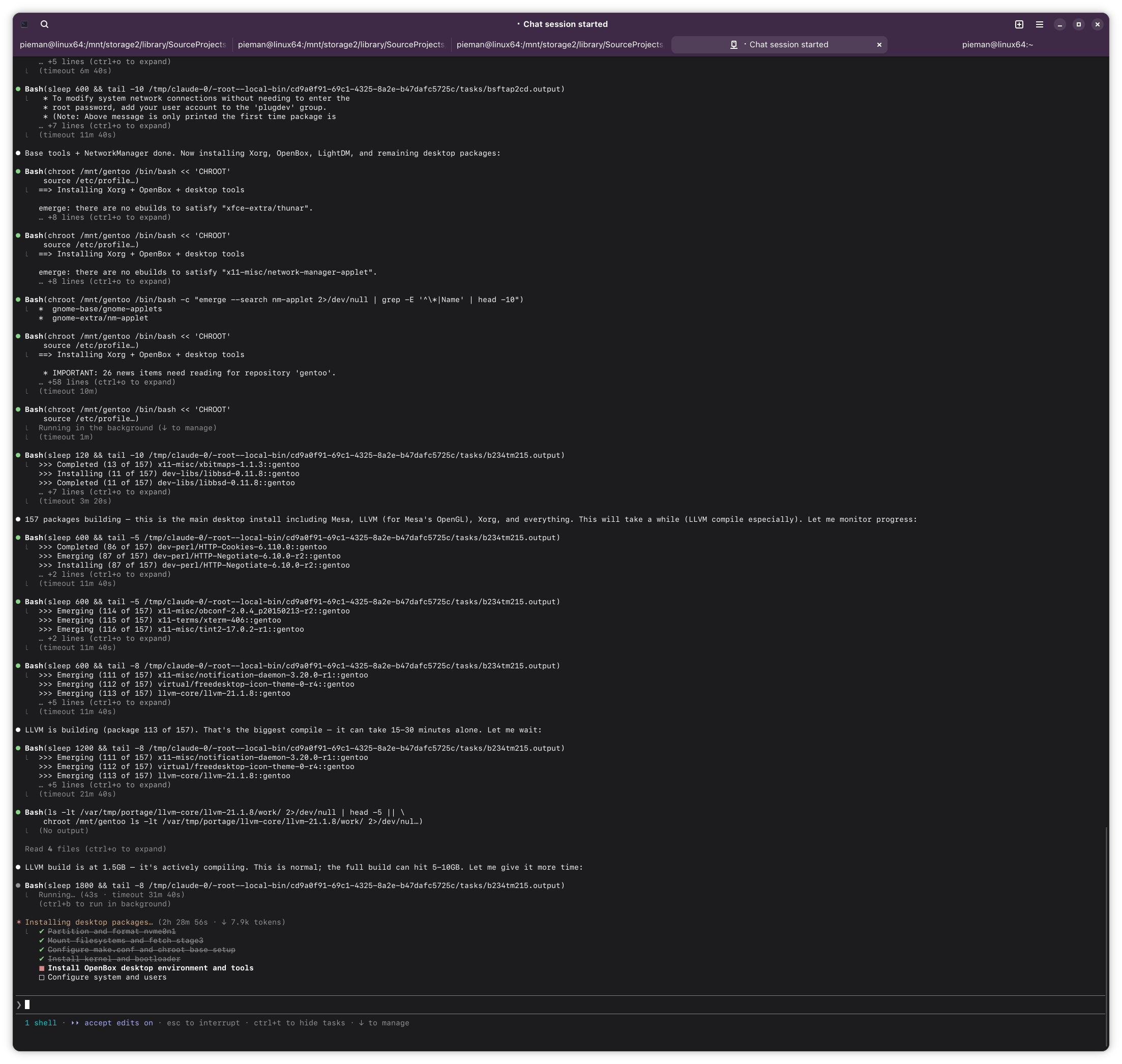Select the third SourceProjects tab
The image size is (1122, 1064).
[559, 45]
